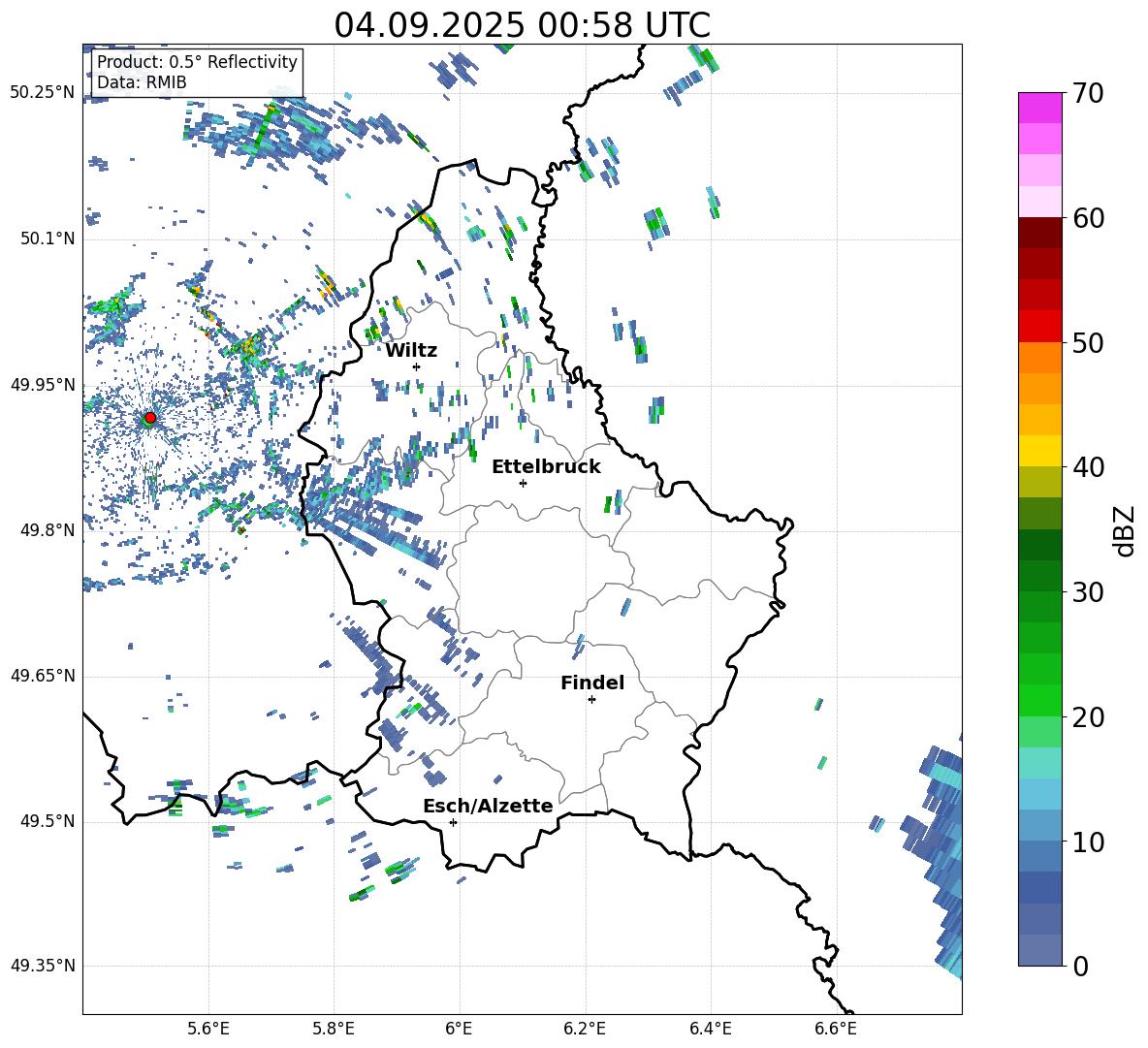Click the red radar station marker
The image size is (1148, 1048).
tap(150, 417)
